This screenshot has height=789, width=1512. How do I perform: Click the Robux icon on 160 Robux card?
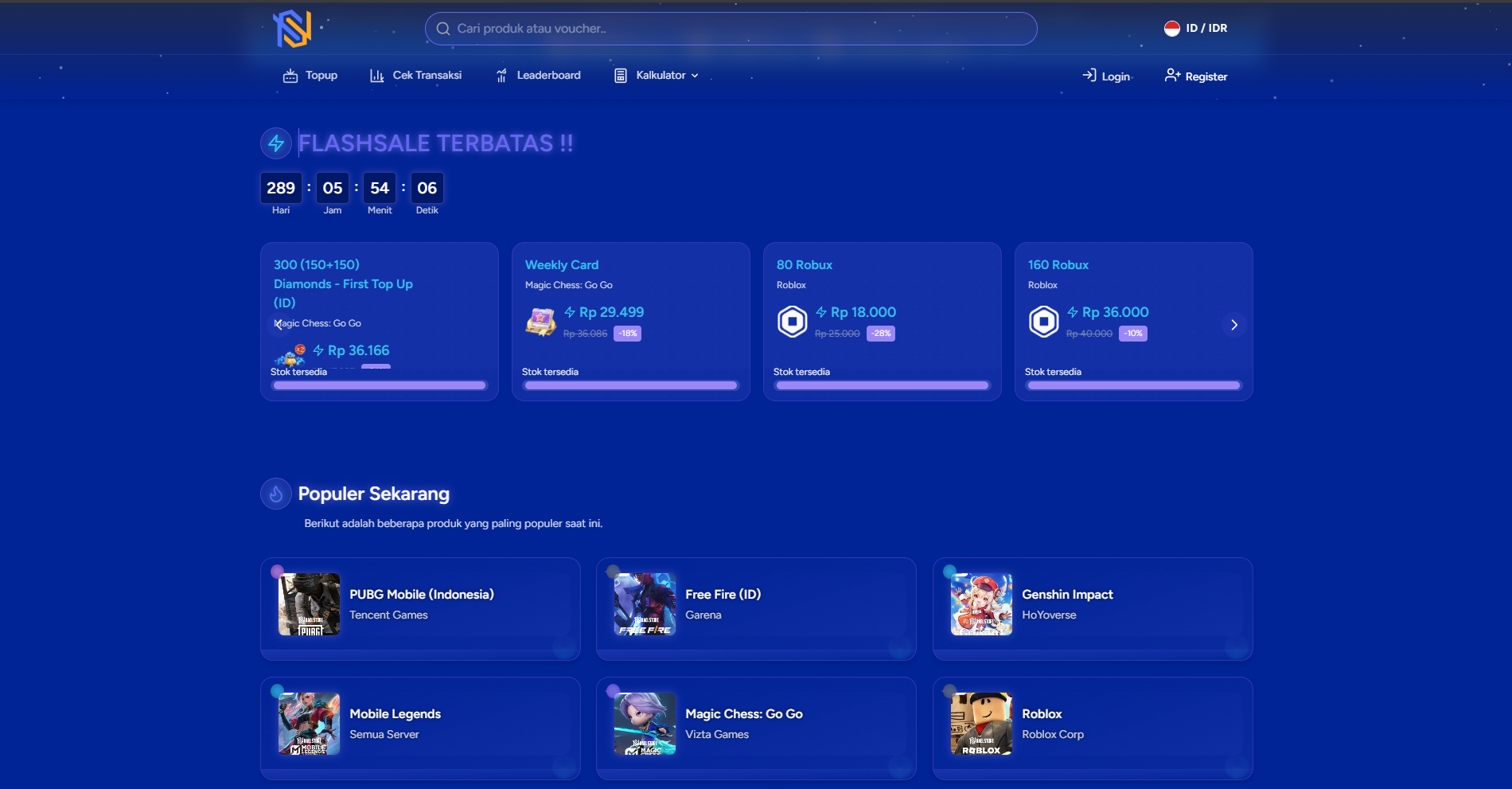click(x=1043, y=322)
